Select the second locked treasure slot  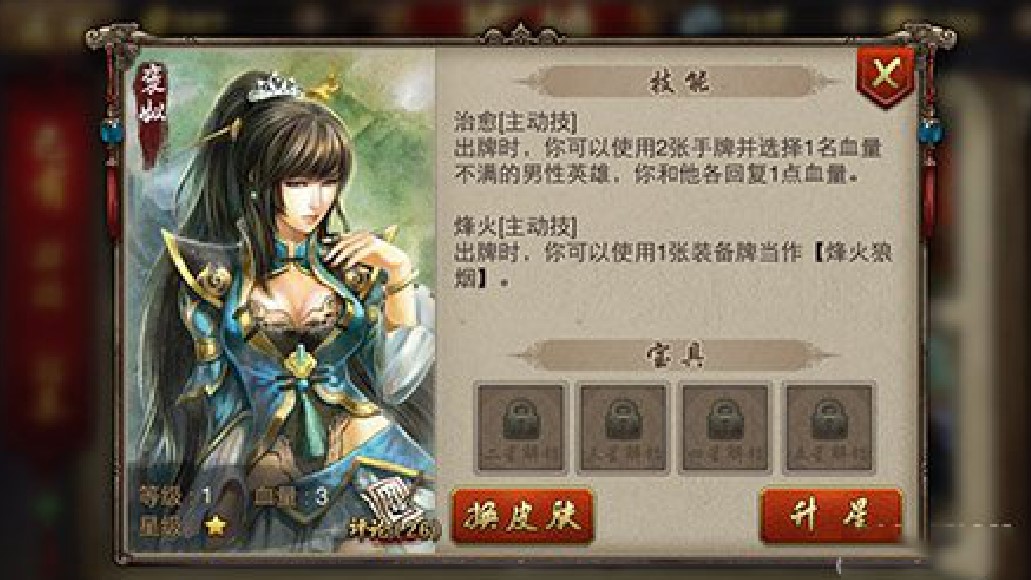click(623, 429)
